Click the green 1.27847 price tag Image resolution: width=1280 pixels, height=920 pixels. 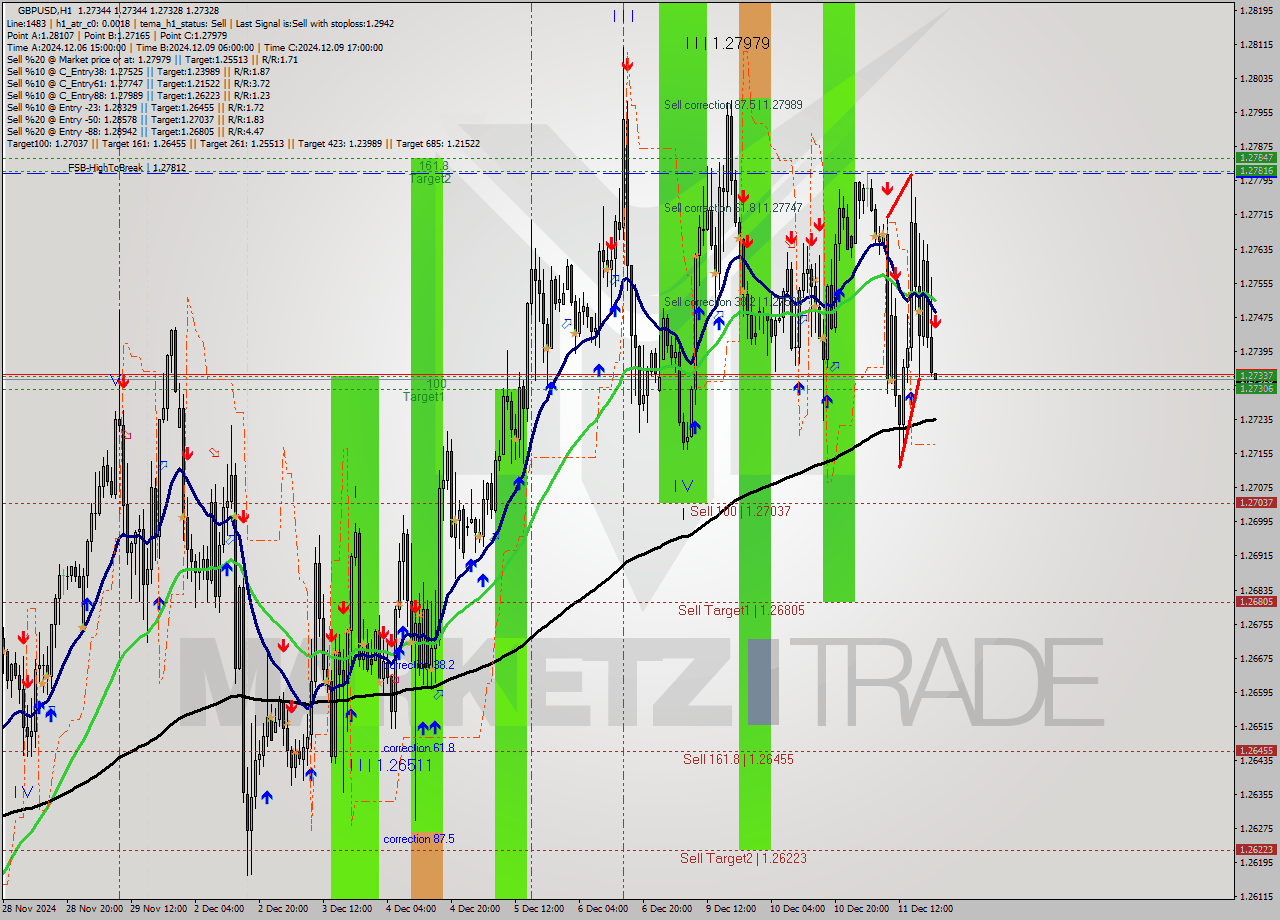1256,158
